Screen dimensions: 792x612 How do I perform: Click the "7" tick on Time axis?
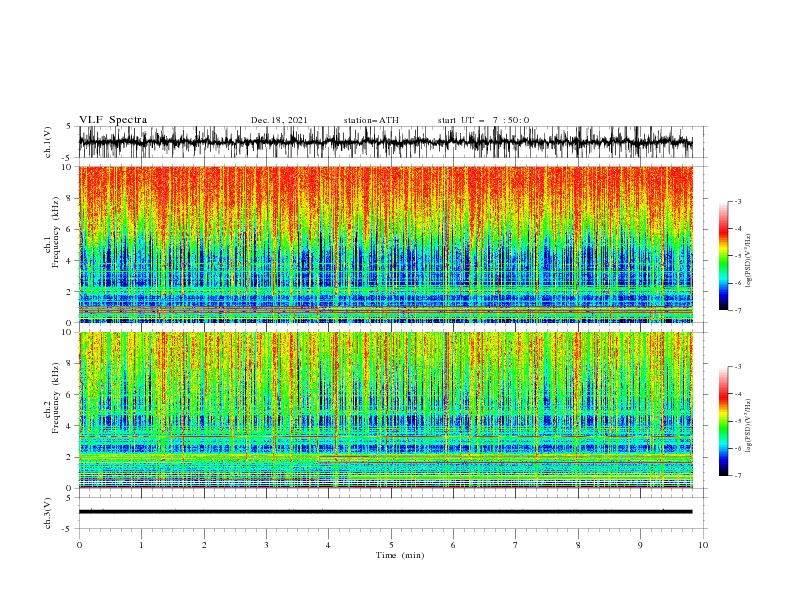[516, 545]
